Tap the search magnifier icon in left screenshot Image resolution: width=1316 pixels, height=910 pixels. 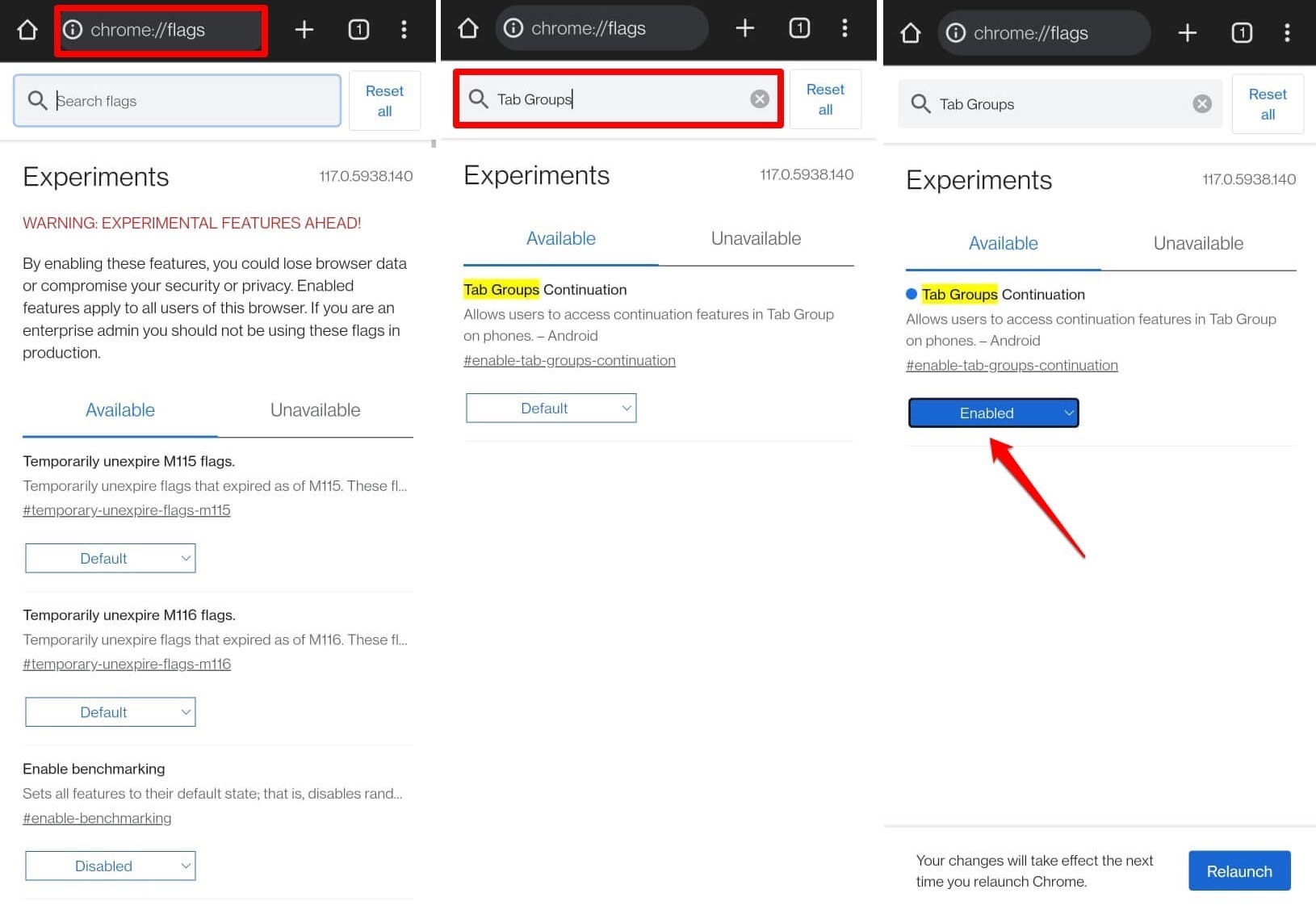pyautogui.click(x=37, y=101)
